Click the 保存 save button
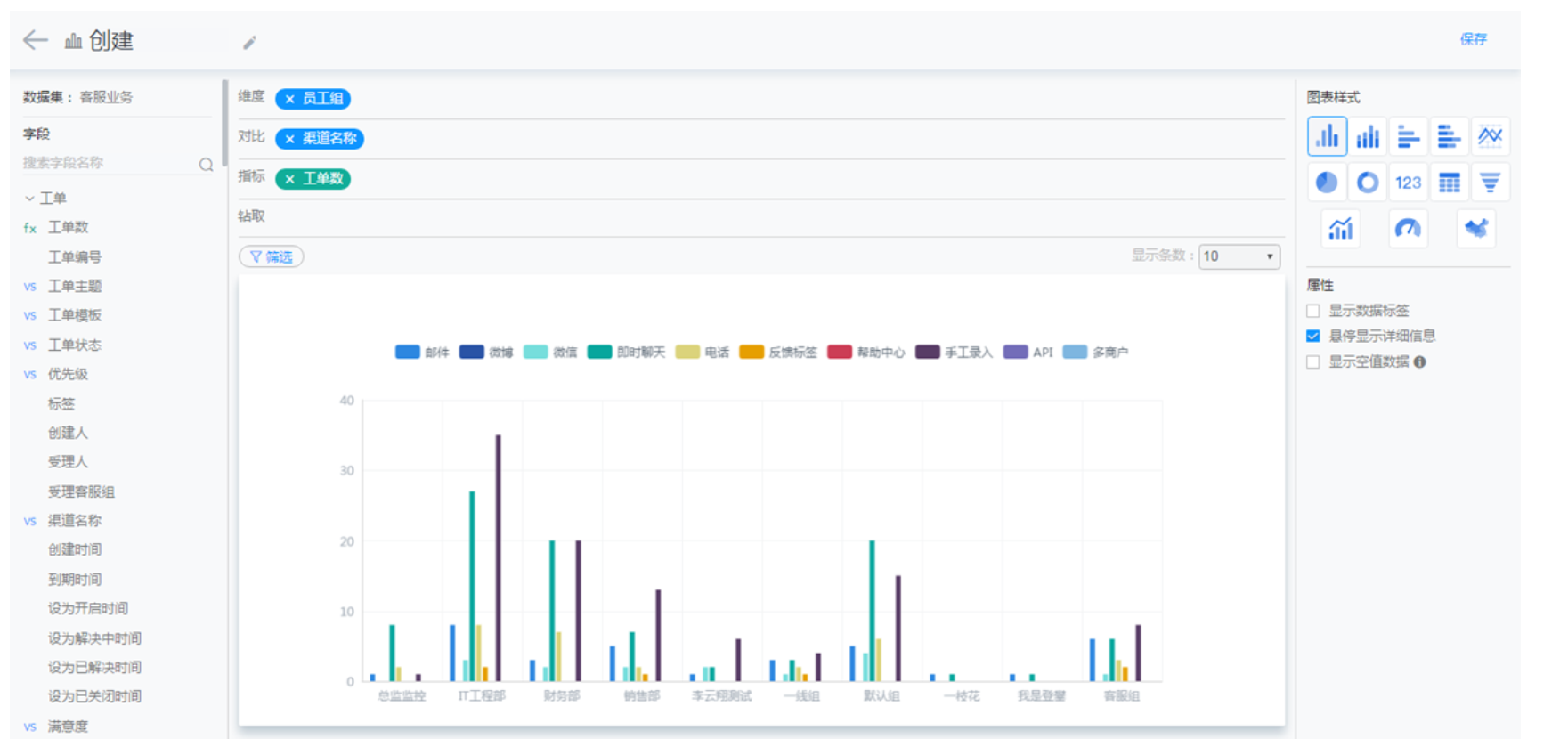Viewport: 1568px width, 739px height. coord(1473,39)
